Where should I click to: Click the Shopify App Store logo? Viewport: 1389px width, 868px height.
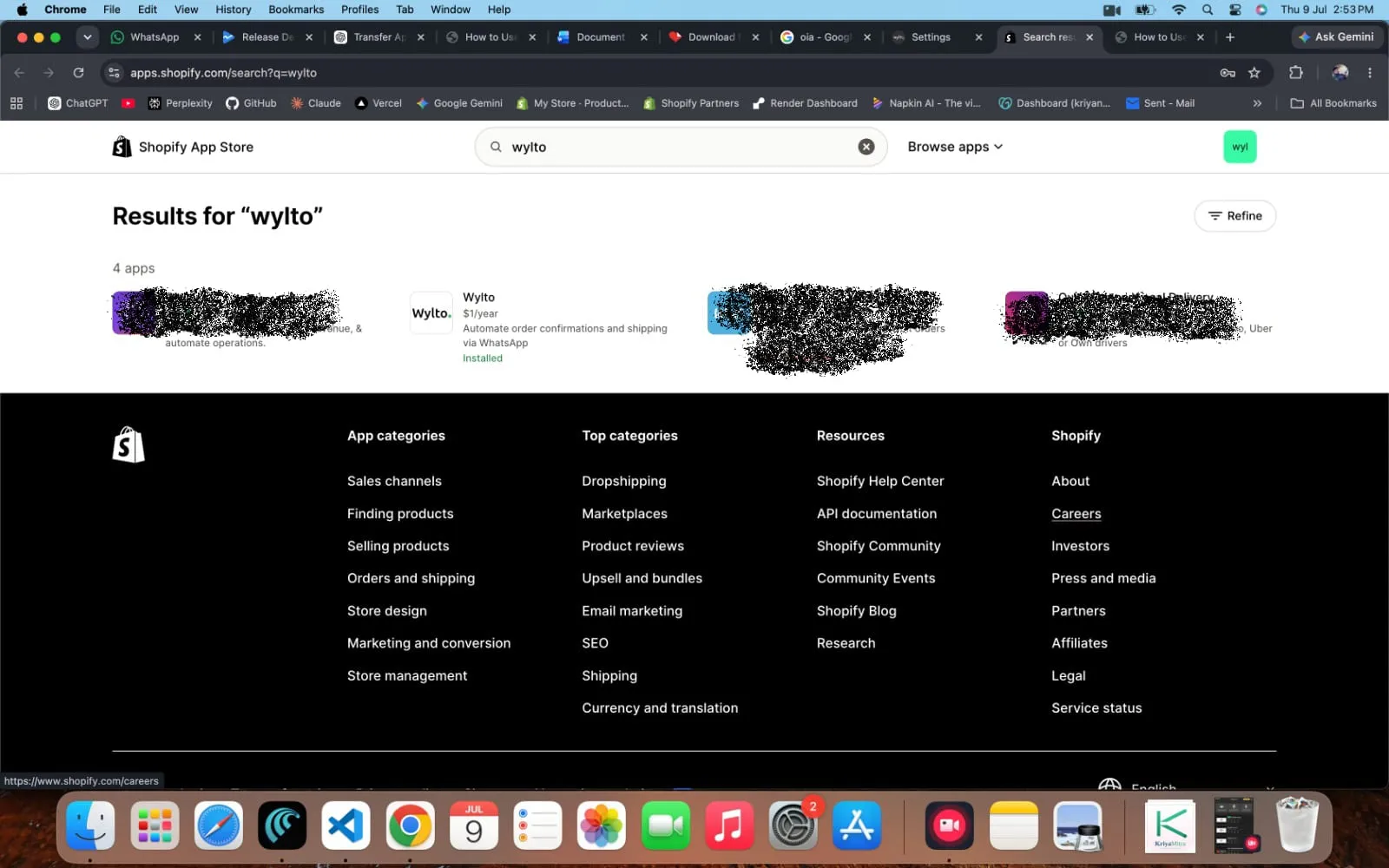click(183, 147)
